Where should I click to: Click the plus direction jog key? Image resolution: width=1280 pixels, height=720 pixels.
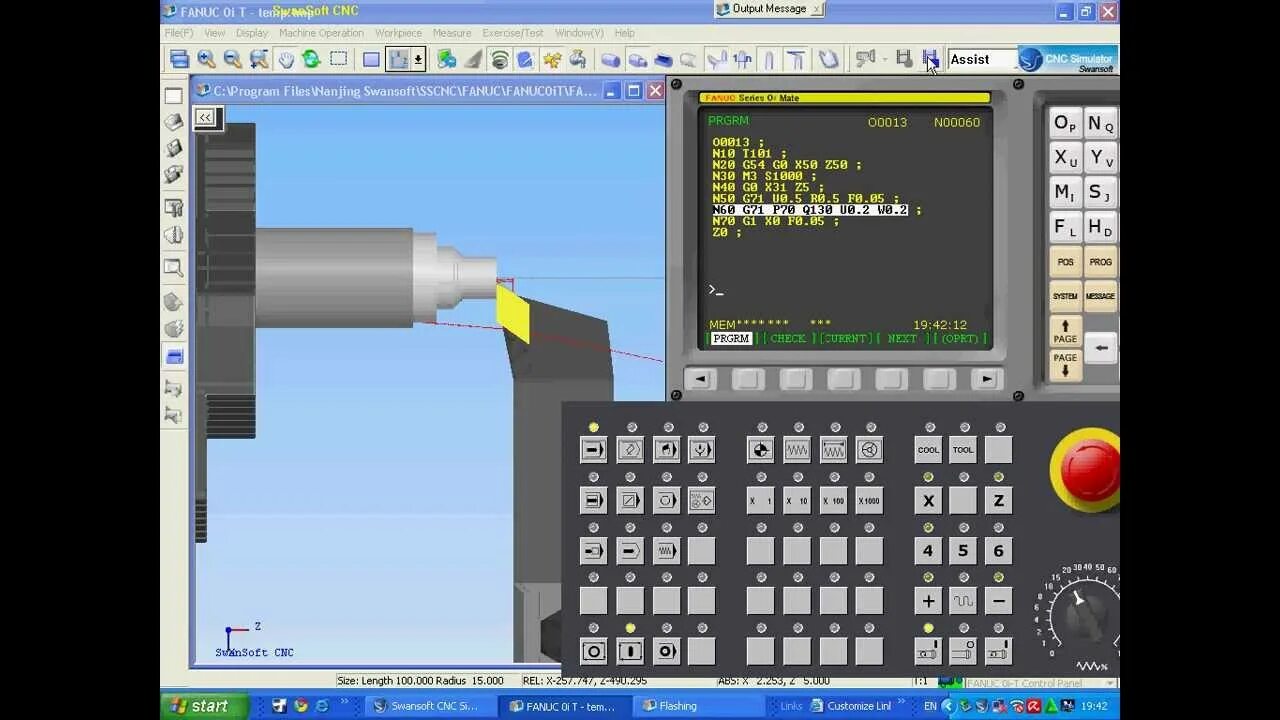928,600
